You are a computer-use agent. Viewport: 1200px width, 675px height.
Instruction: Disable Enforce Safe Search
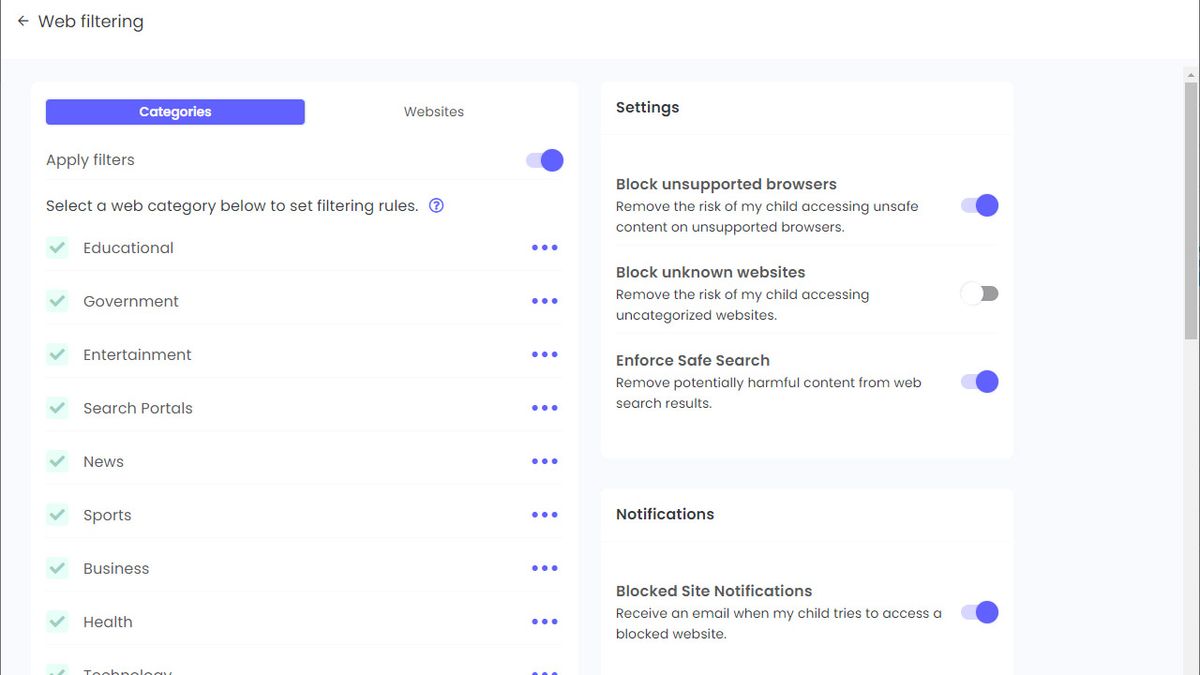coord(978,381)
